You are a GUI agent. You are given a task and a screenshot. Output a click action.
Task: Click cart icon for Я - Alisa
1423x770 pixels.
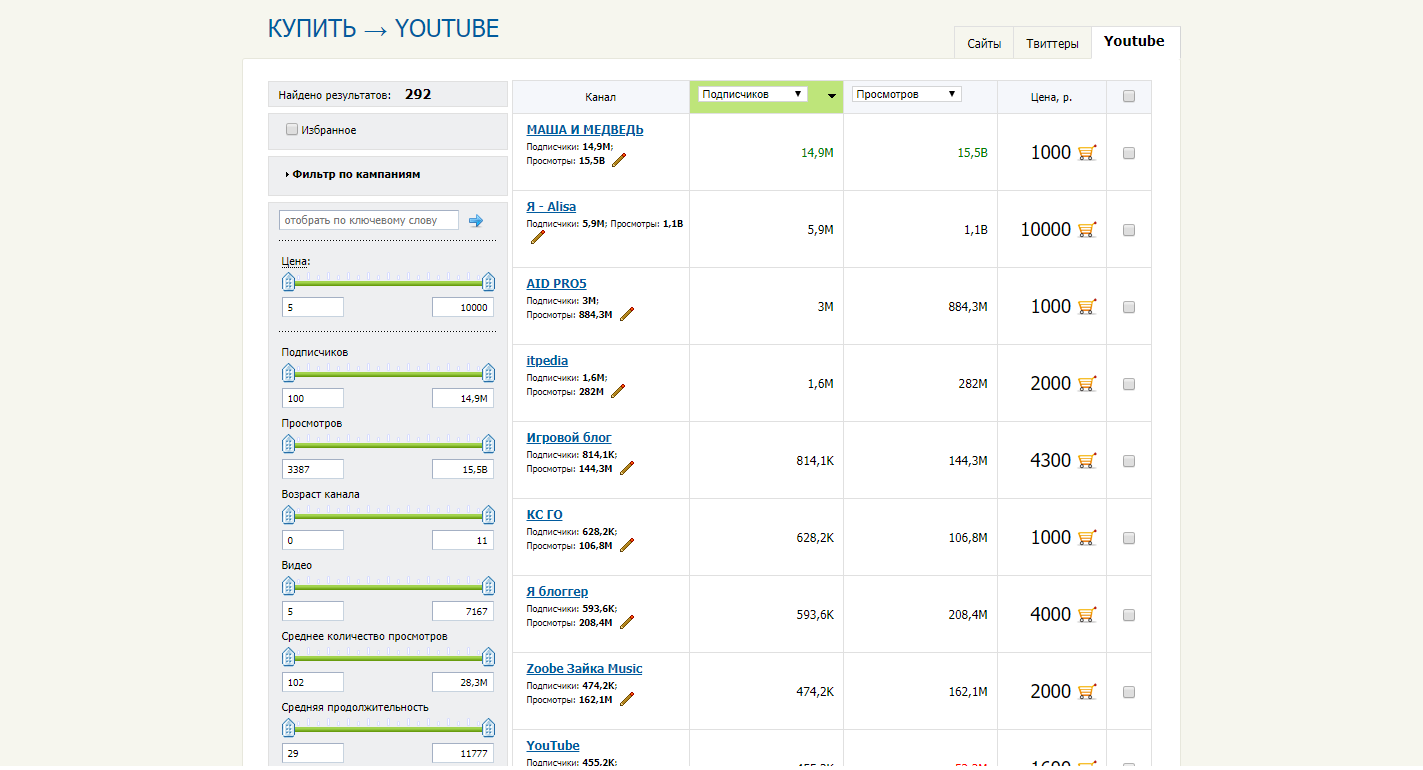click(x=1087, y=230)
